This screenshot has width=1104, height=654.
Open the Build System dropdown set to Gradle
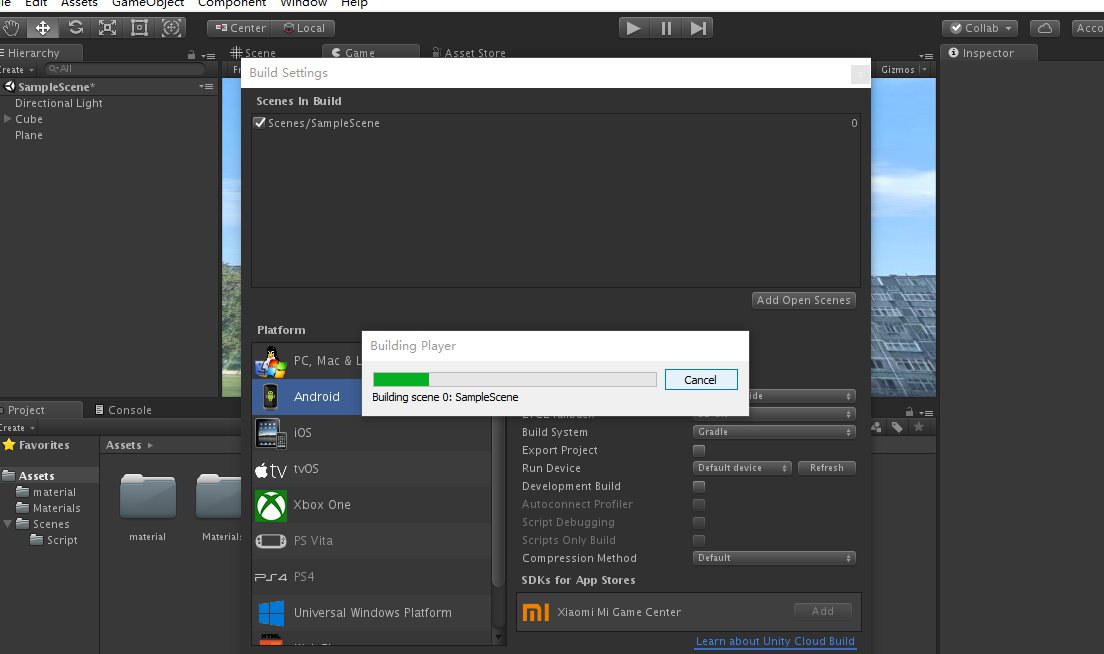point(774,431)
